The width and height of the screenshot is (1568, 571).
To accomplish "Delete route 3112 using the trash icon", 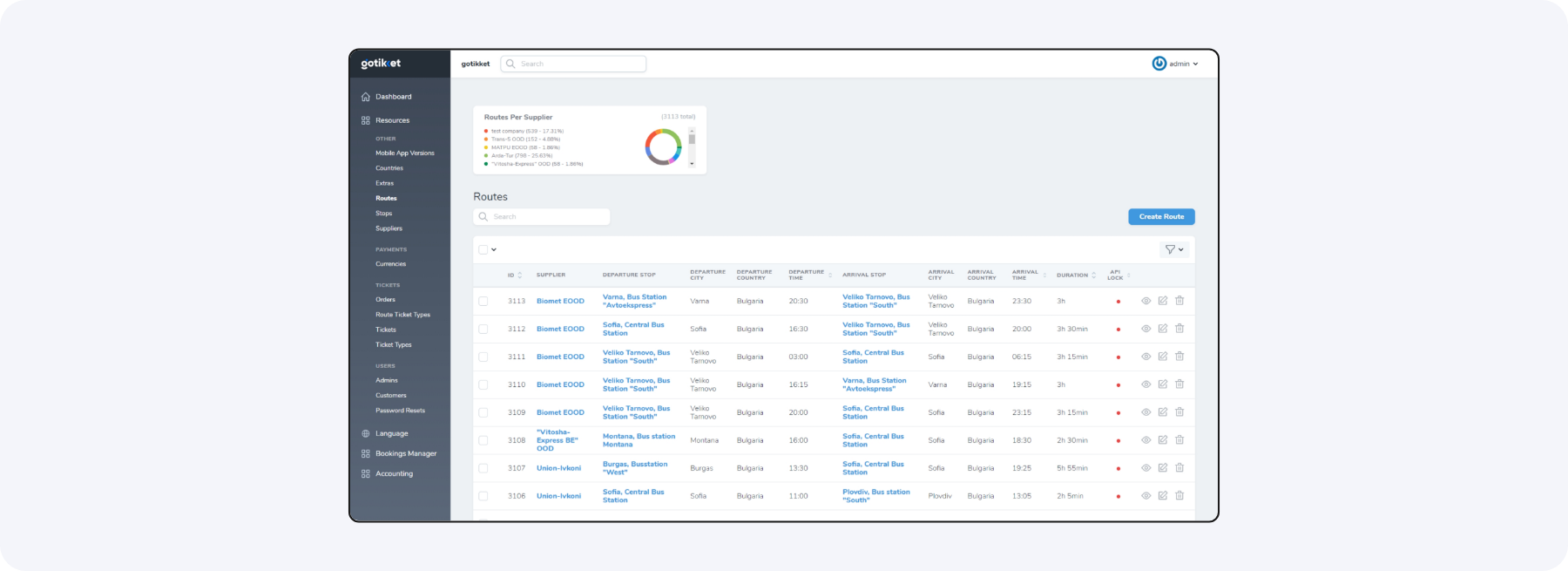I will tap(1179, 329).
